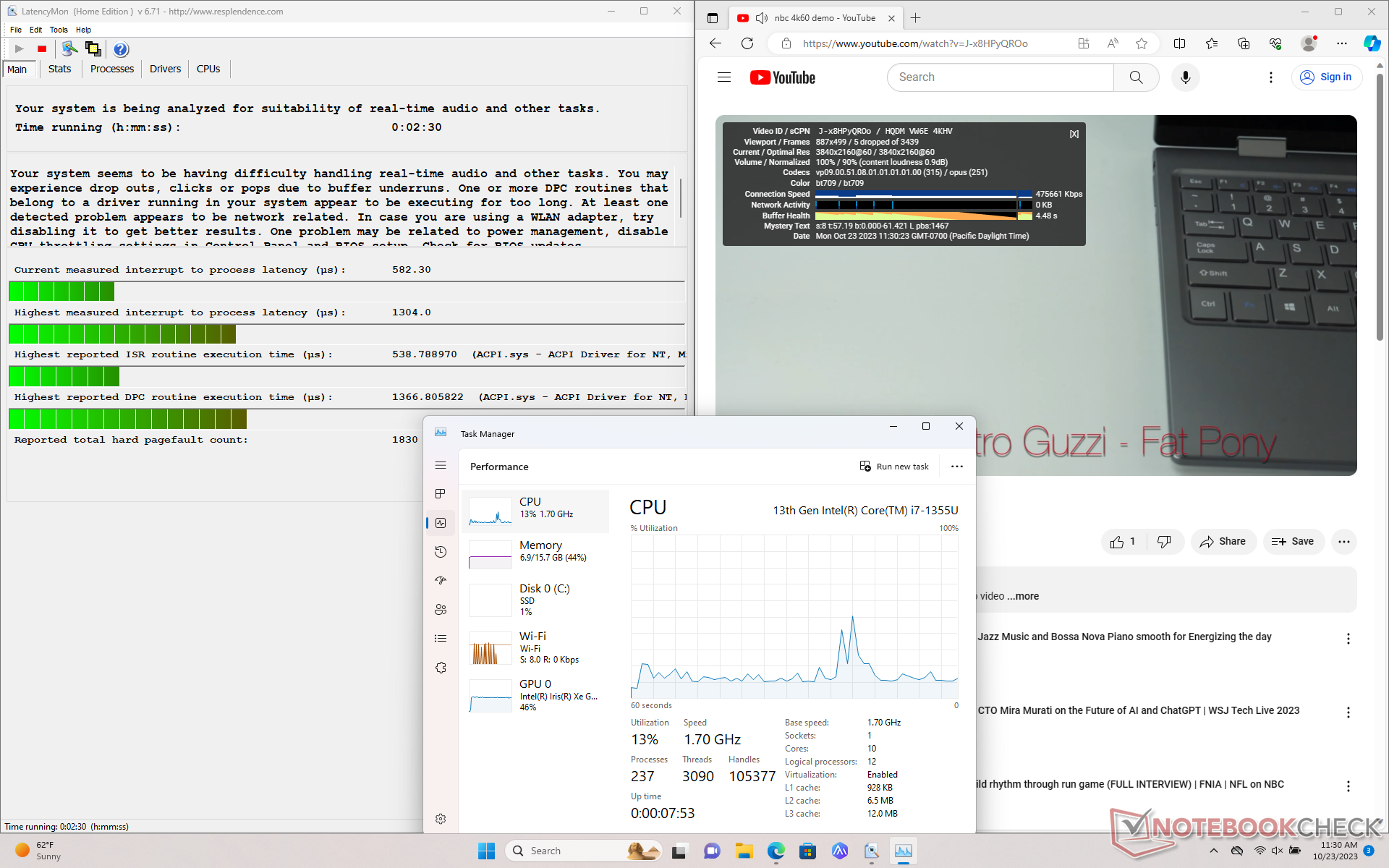
Task: Open the Task Manager Users sidebar icon
Action: click(x=441, y=610)
